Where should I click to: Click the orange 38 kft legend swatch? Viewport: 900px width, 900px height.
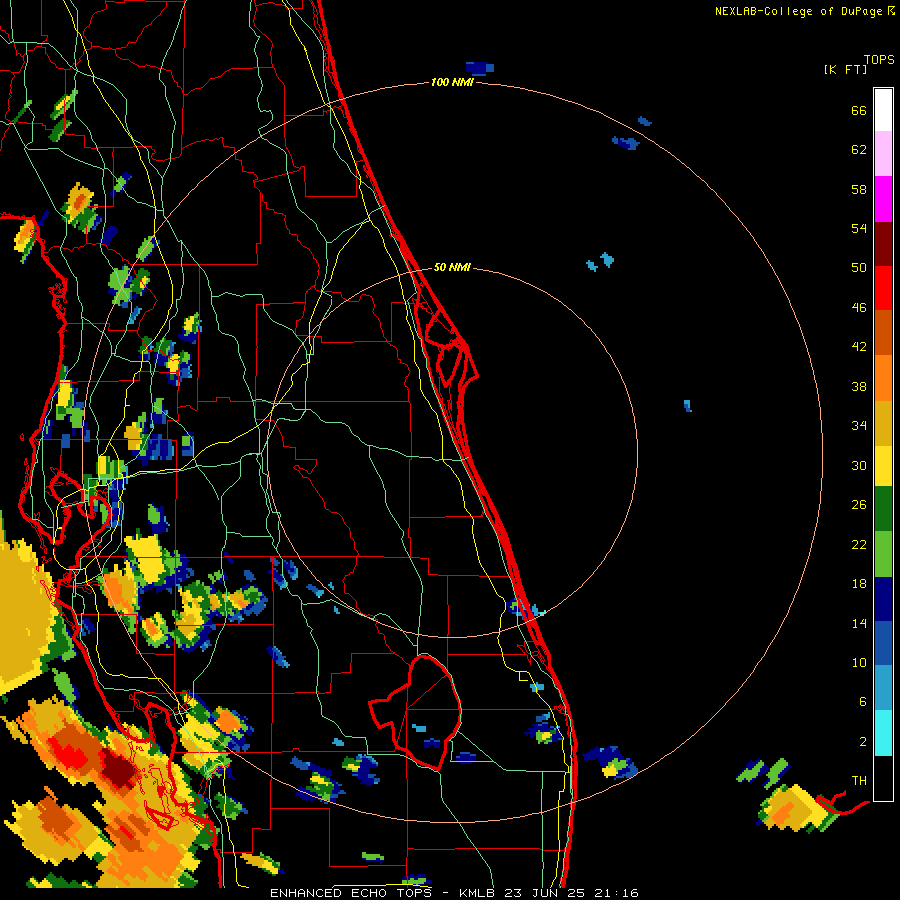click(883, 378)
